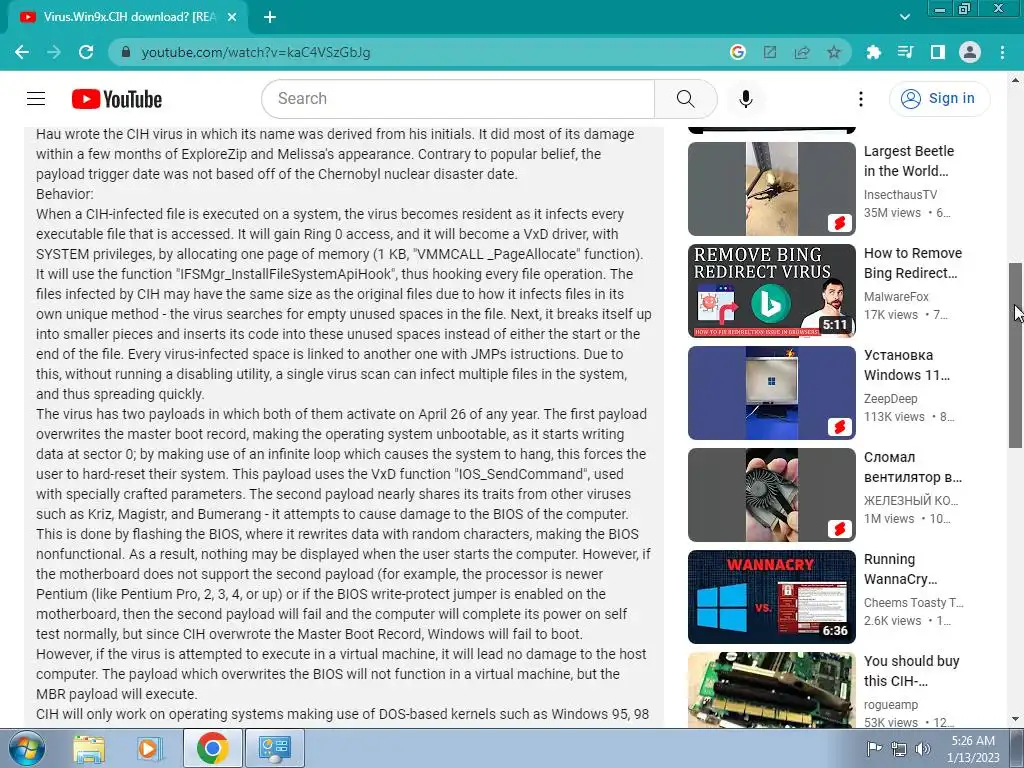
Task: Visit Cheems Toasty channel
Action: pyautogui.click(x=913, y=603)
